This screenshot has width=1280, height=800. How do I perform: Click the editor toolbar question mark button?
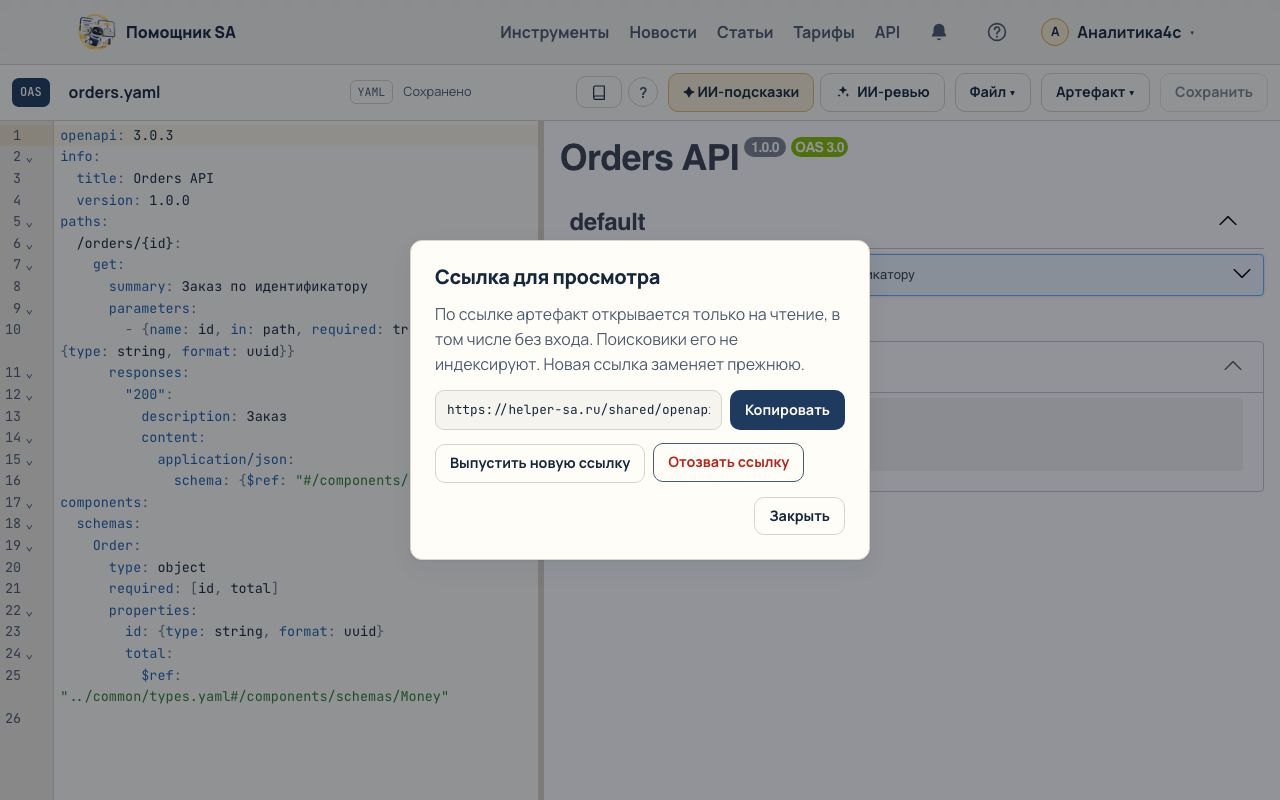(x=643, y=92)
